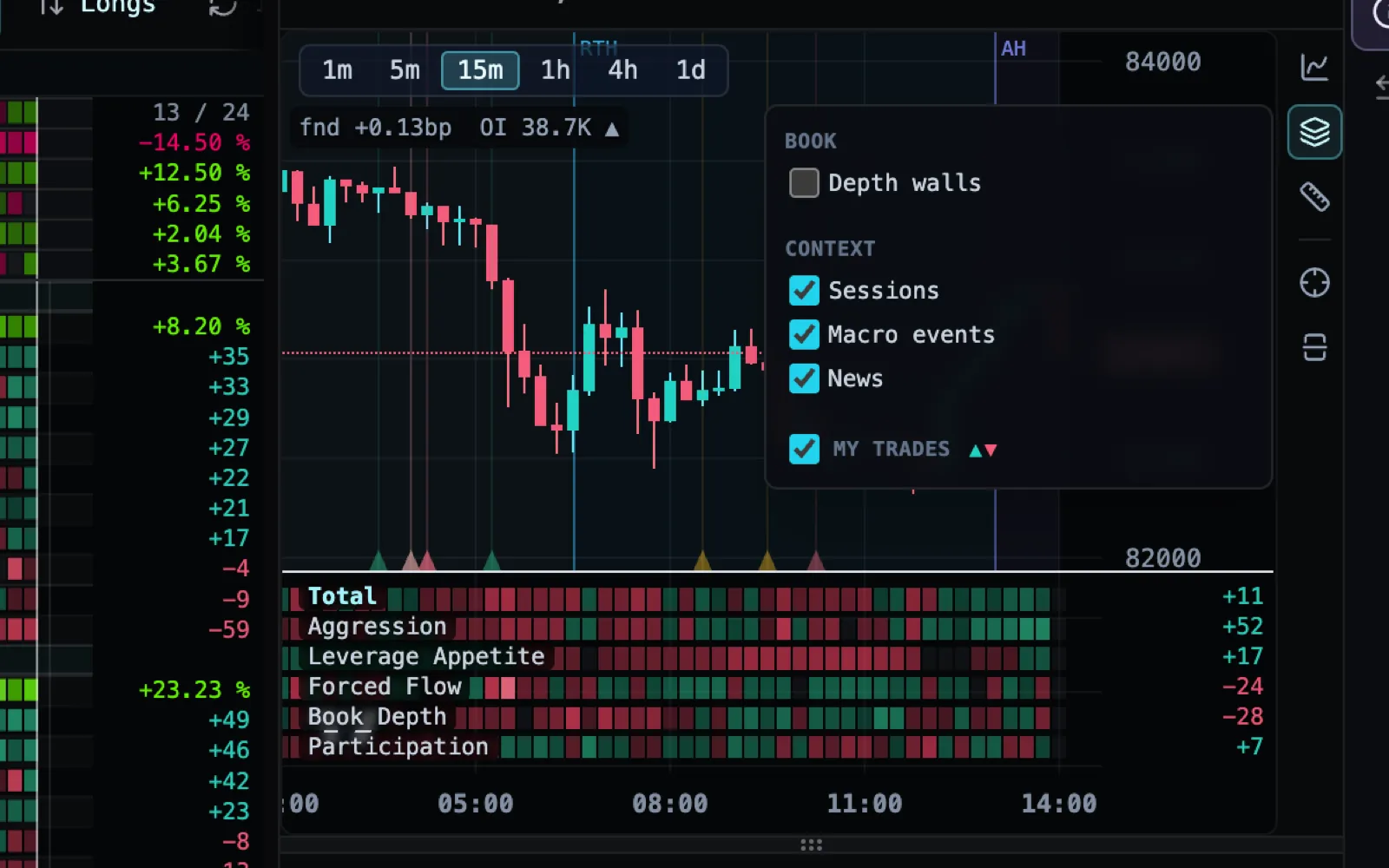This screenshot has width=1389, height=868.
Task: Click the 82000 price axis label
Action: click(x=1163, y=558)
